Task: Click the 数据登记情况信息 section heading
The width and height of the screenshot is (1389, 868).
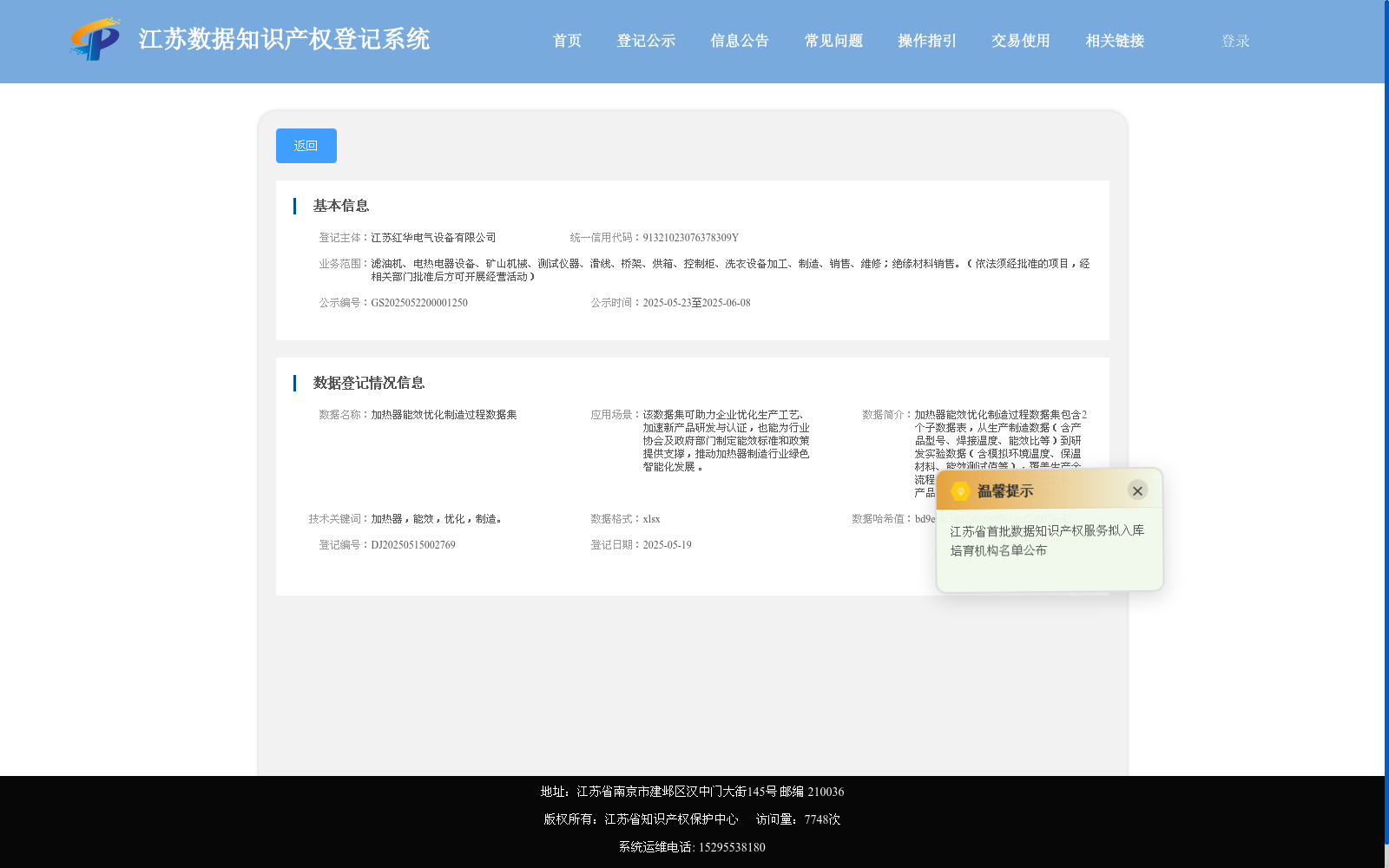Action: [369, 383]
